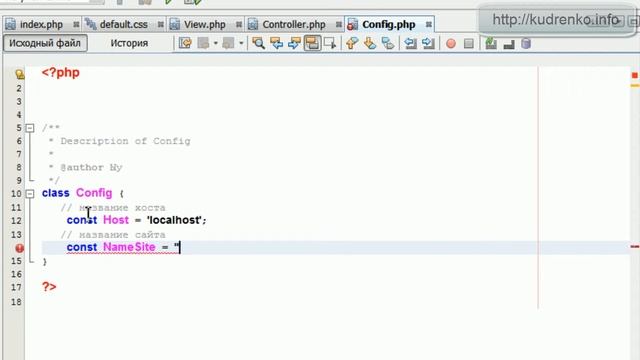Close the Config.php tab
The width and height of the screenshot is (640, 360).
tap(429, 25)
